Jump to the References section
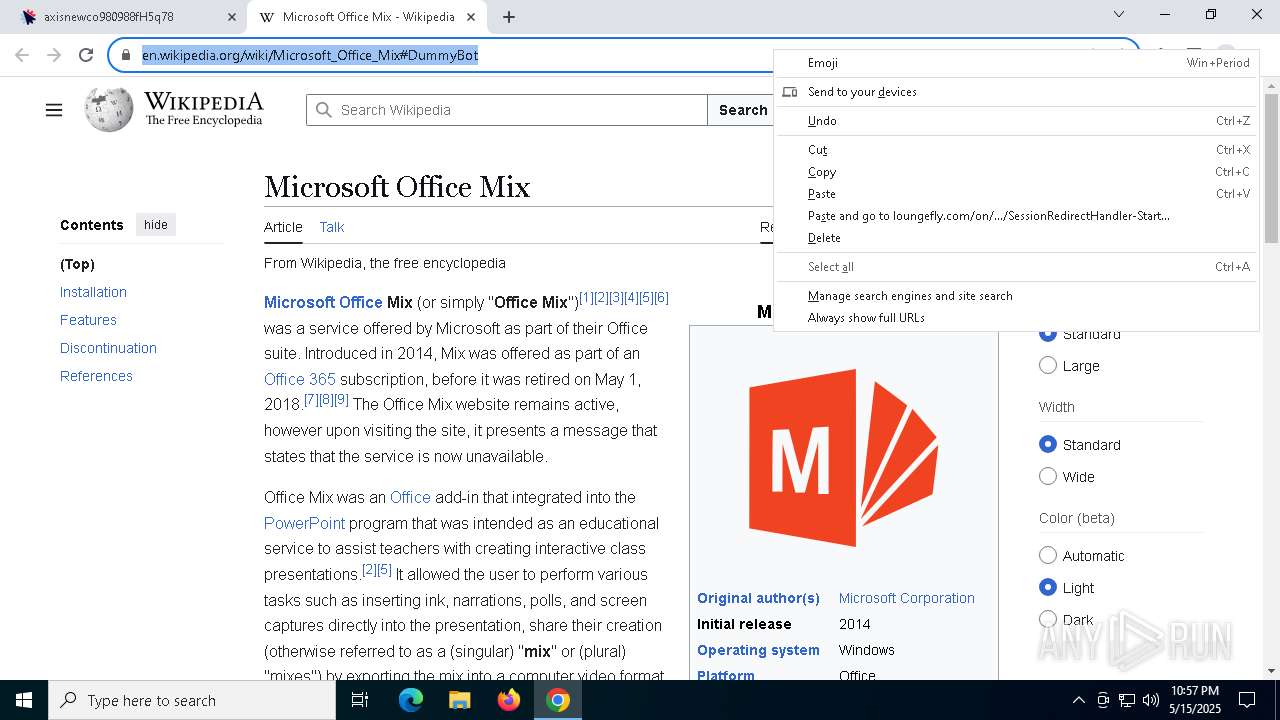The height and width of the screenshot is (720, 1280). [96, 376]
